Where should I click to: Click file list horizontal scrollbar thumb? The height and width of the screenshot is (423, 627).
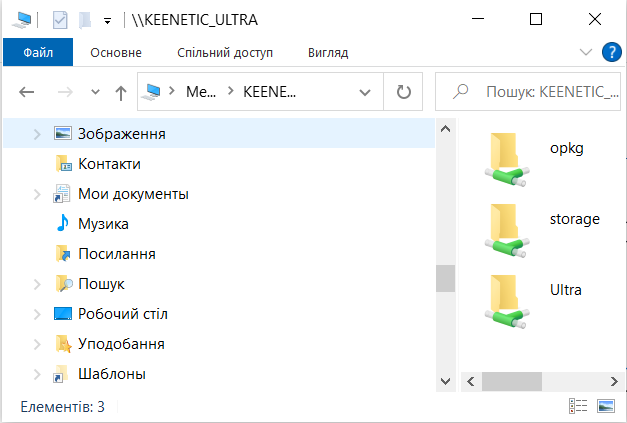512,381
